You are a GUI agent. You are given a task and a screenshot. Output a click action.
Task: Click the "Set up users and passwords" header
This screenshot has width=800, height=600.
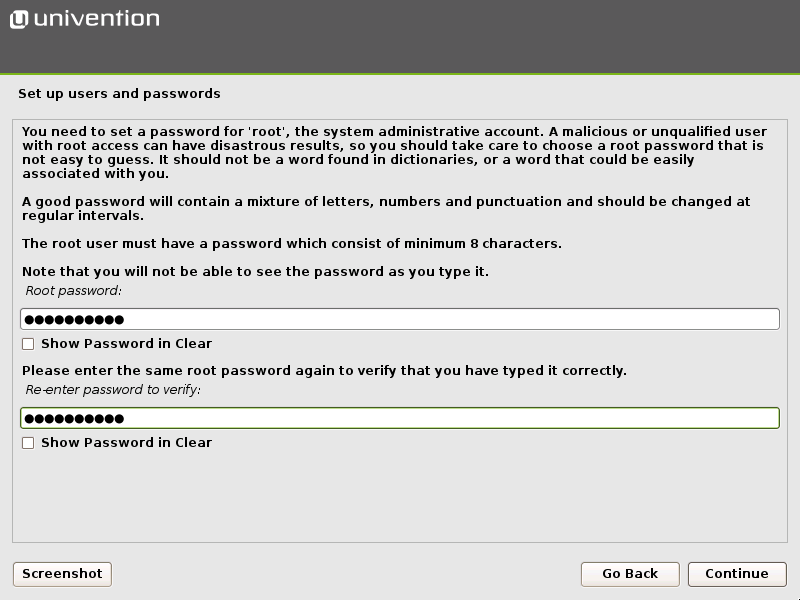pos(118,93)
